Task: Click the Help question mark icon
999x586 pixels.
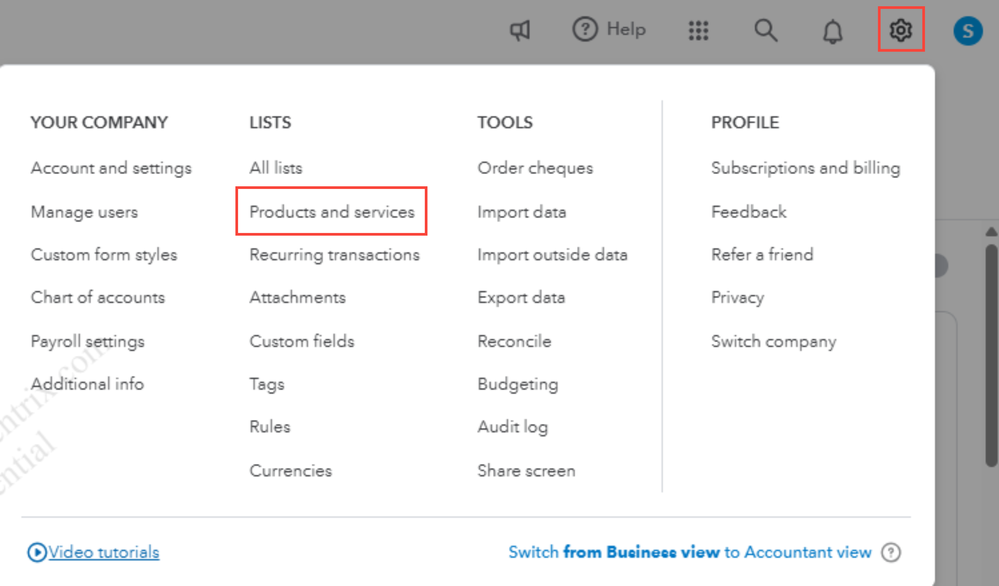Action: click(x=586, y=29)
